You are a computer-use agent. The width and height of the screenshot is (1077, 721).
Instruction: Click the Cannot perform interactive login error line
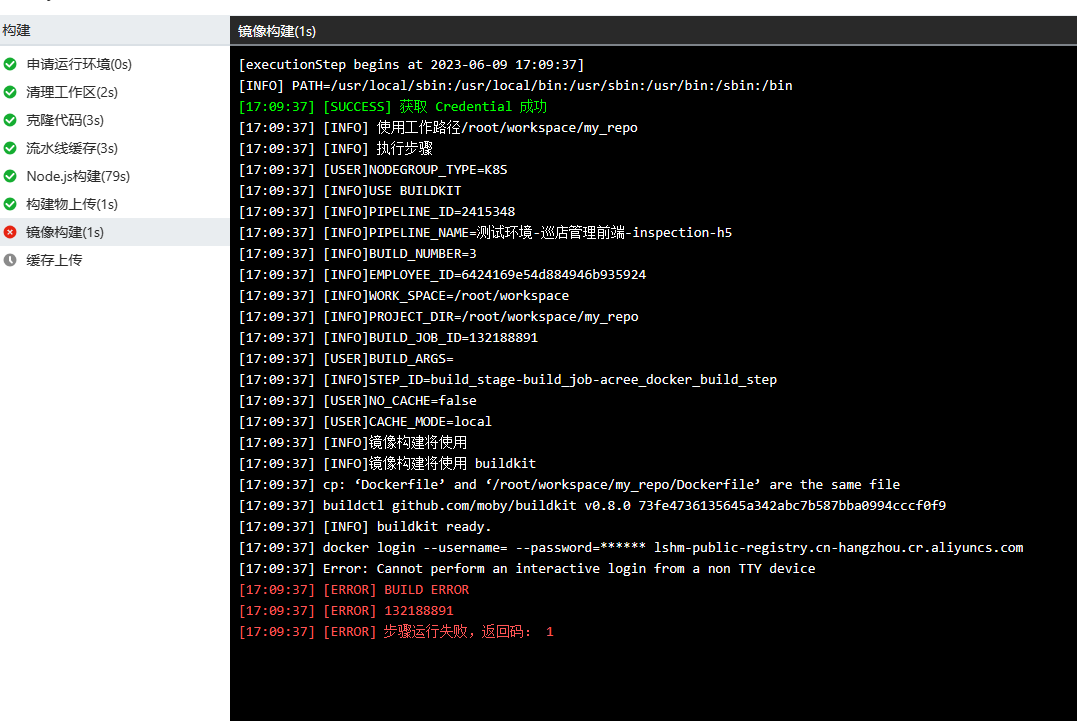click(527, 569)
